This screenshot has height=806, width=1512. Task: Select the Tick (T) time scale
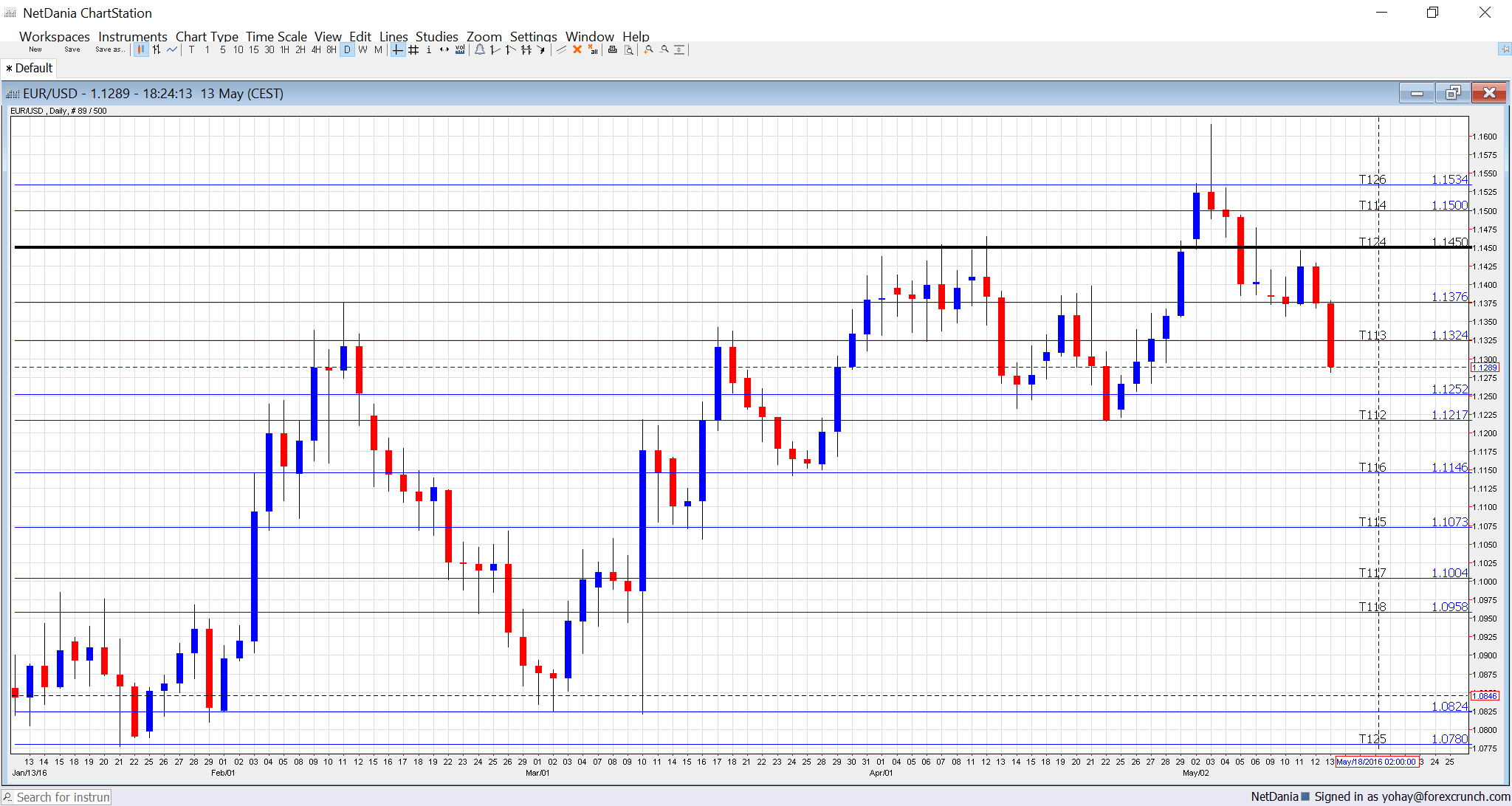pos(191,49)
